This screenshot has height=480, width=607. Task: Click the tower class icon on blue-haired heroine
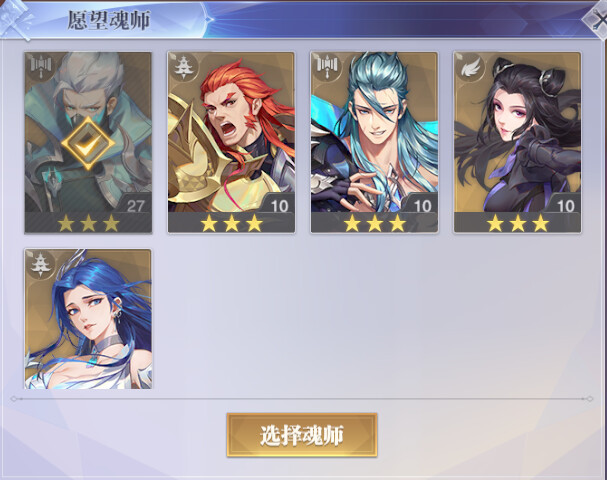[41, 264]
